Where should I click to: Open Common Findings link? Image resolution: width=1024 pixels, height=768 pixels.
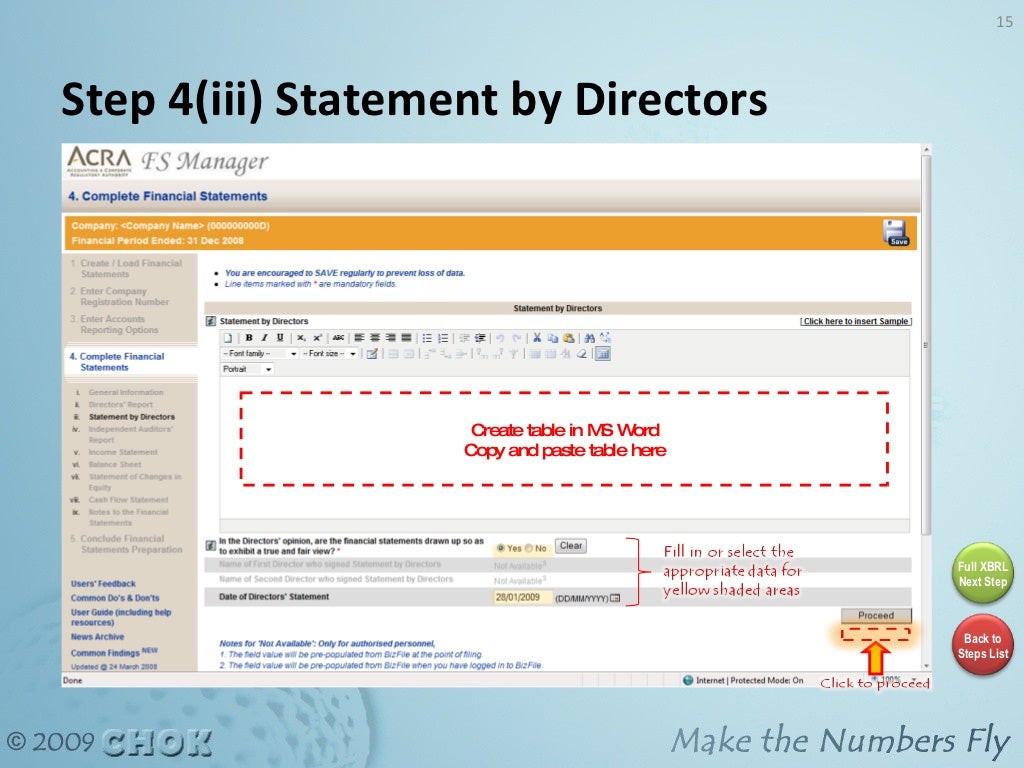click(x=114, y=652)
